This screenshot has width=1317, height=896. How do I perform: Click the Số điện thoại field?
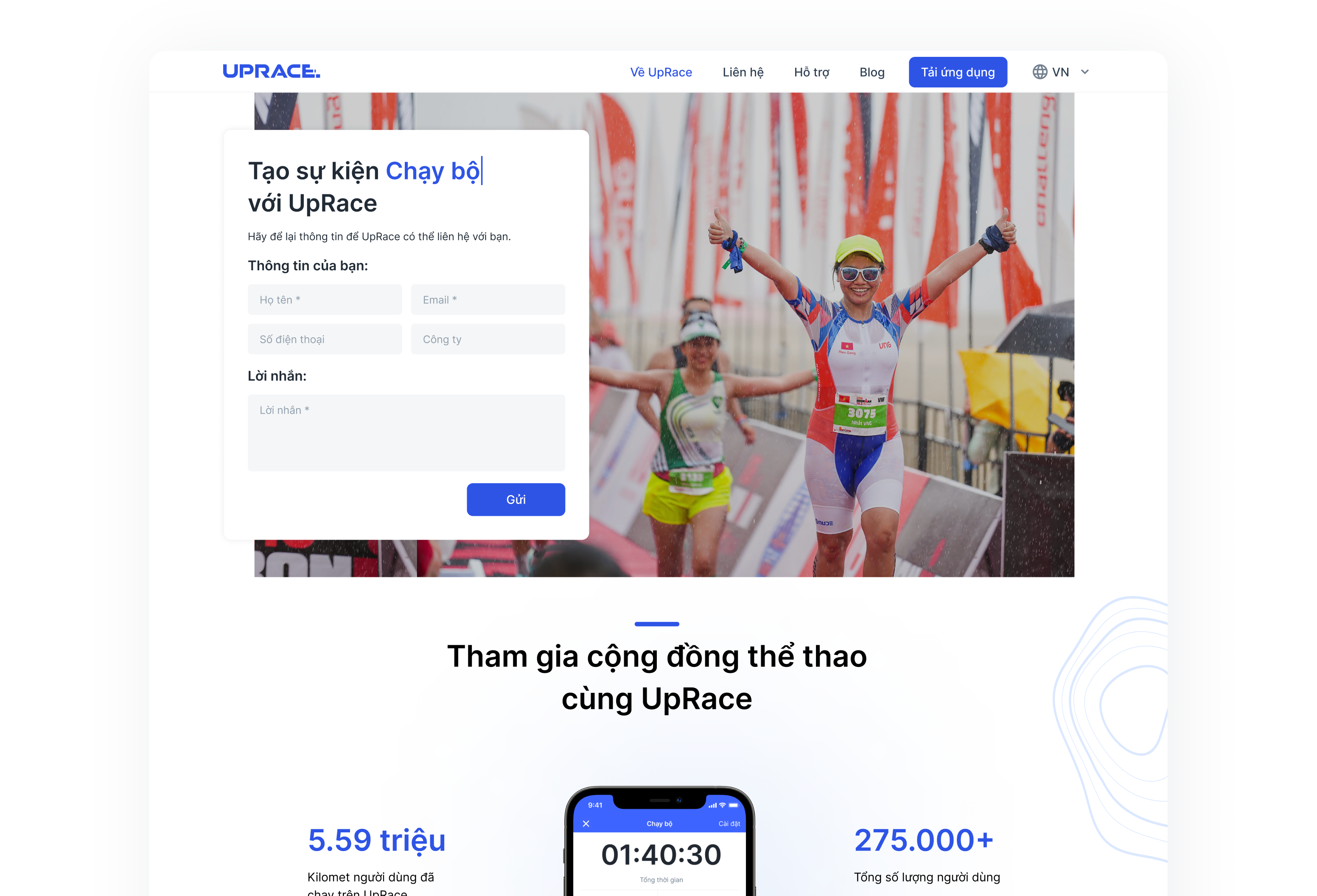325,339
